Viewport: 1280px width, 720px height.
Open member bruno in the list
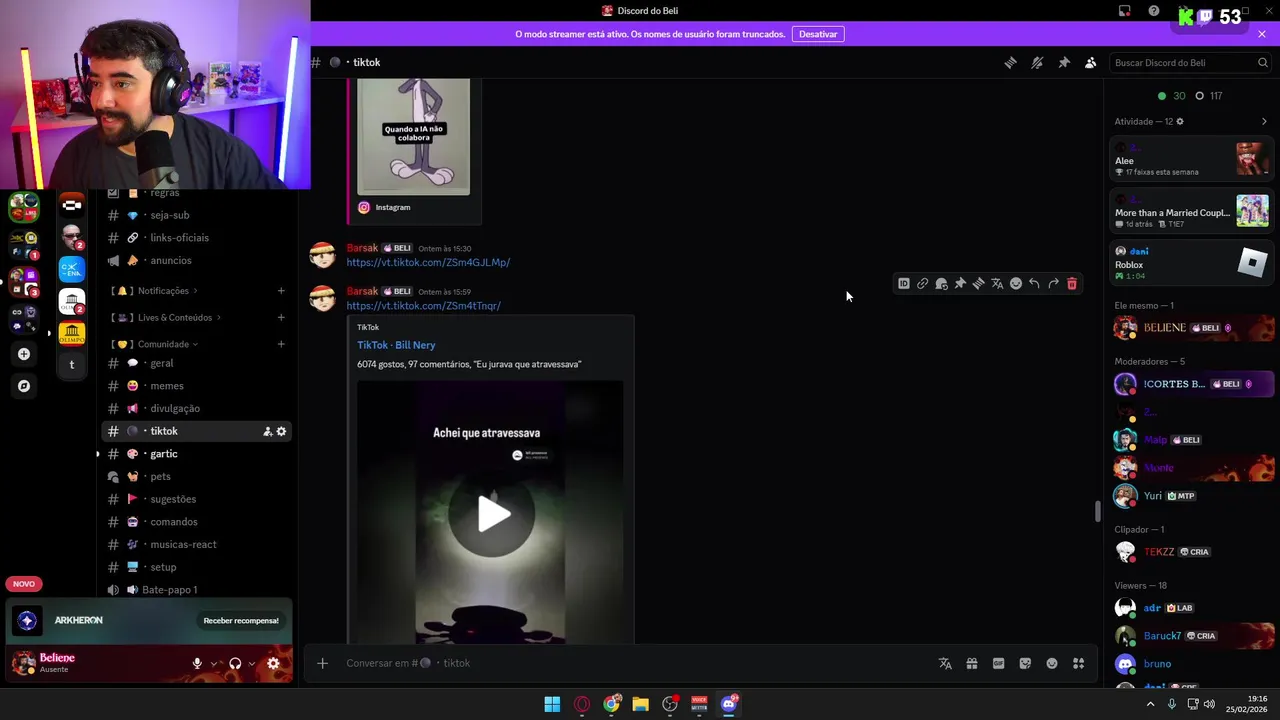coord(1192,664)
